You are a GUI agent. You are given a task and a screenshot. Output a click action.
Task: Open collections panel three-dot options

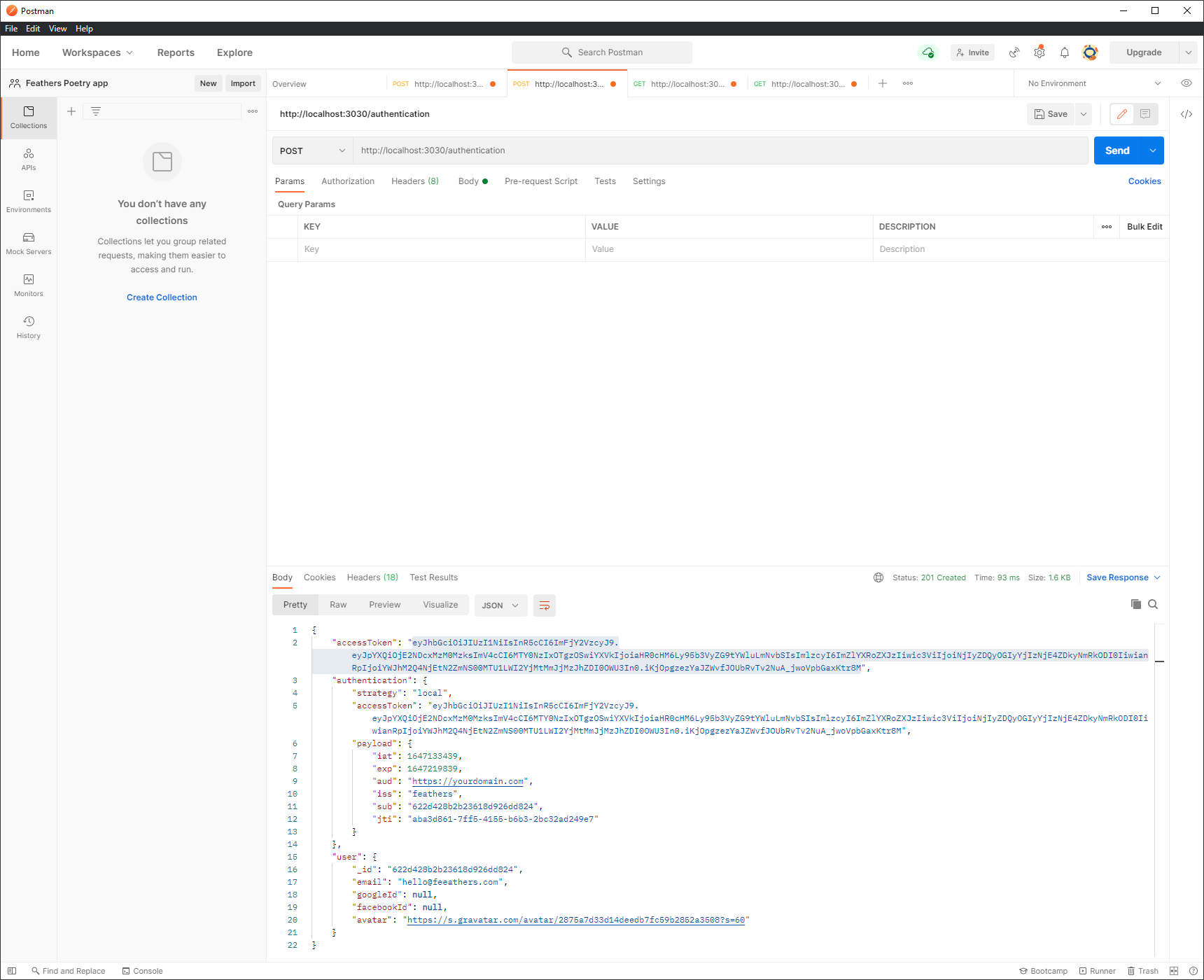[253, 111]
